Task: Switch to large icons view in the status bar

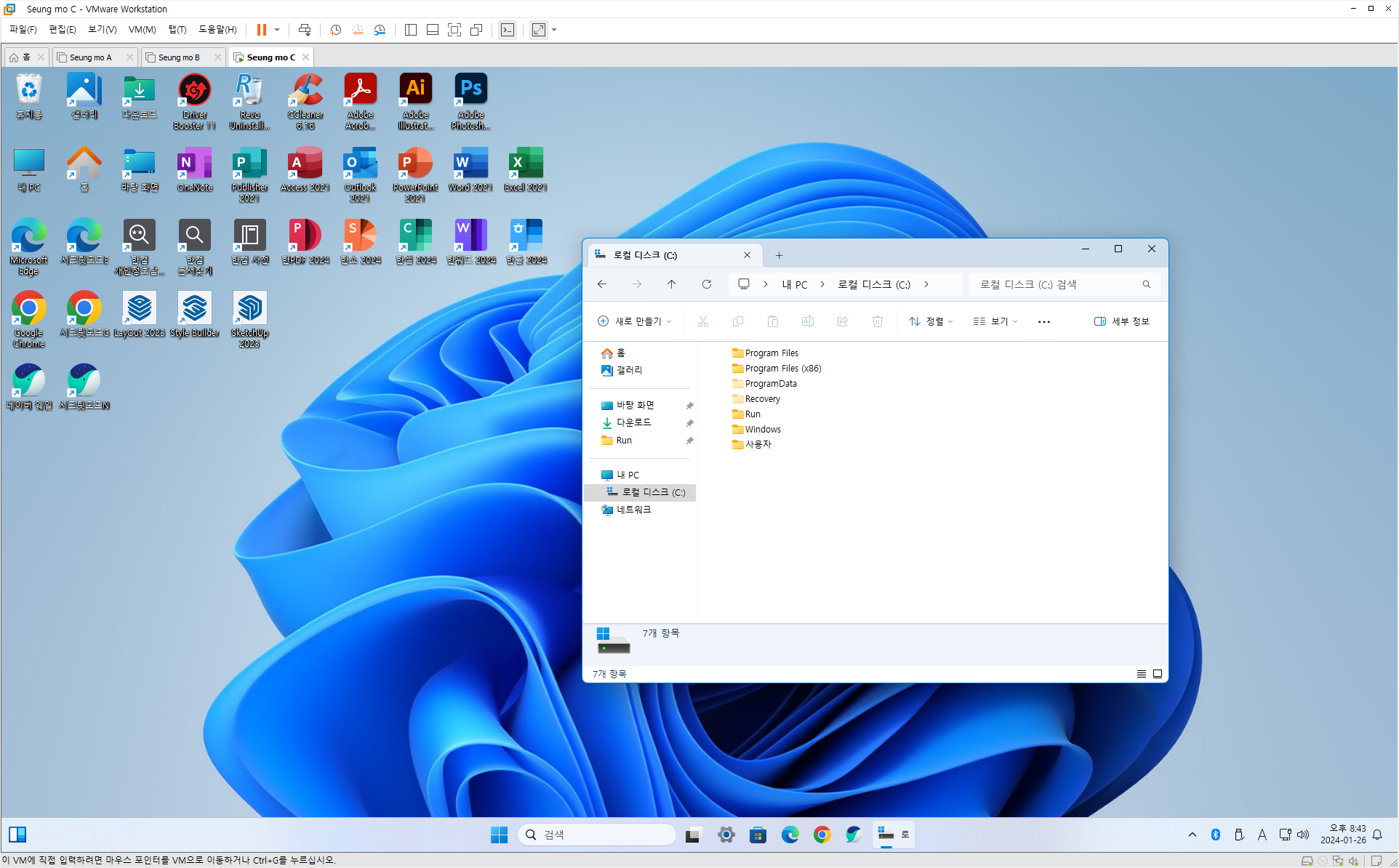Action: (x=1158, y=674)
